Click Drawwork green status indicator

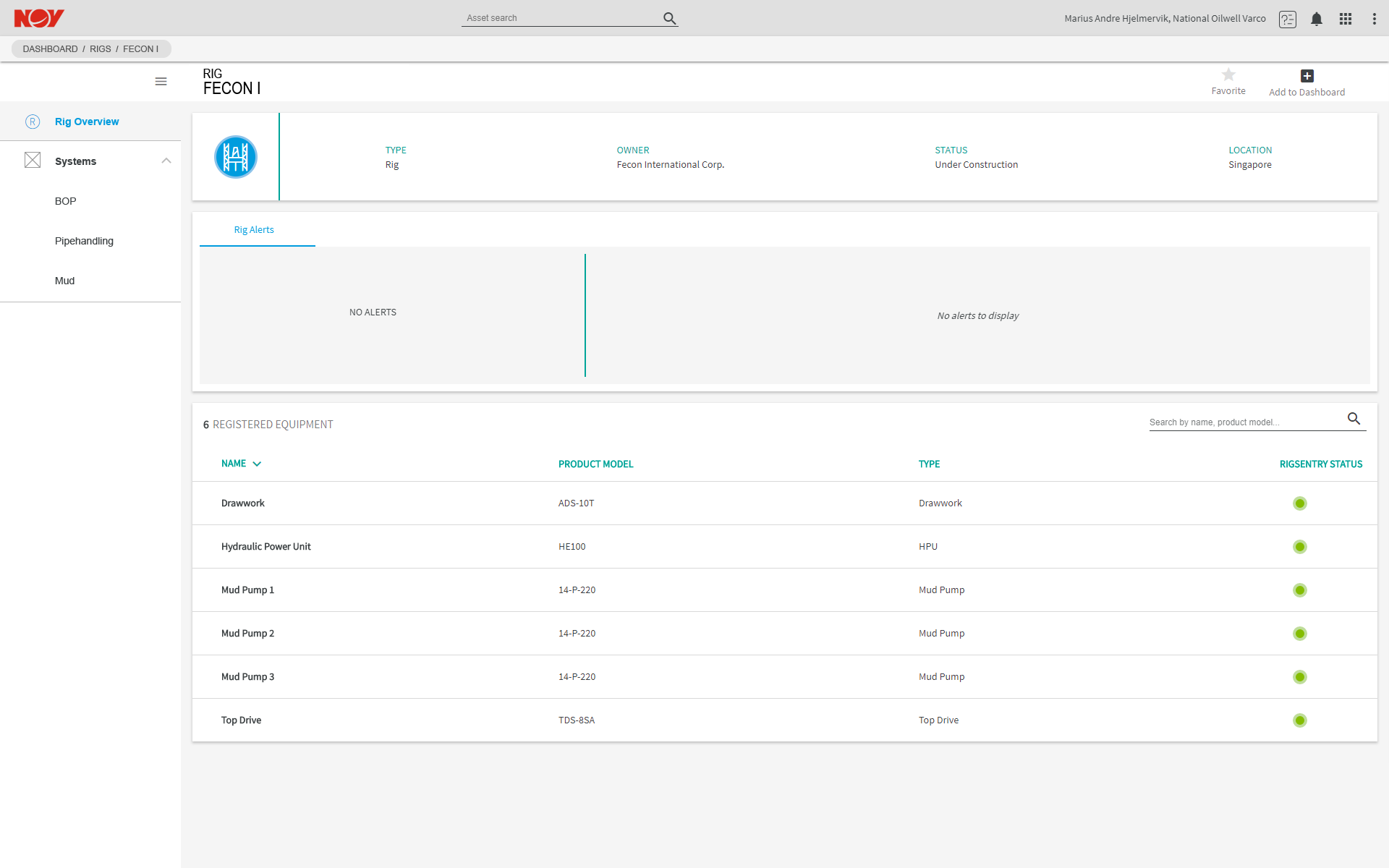pos(1300,503)
